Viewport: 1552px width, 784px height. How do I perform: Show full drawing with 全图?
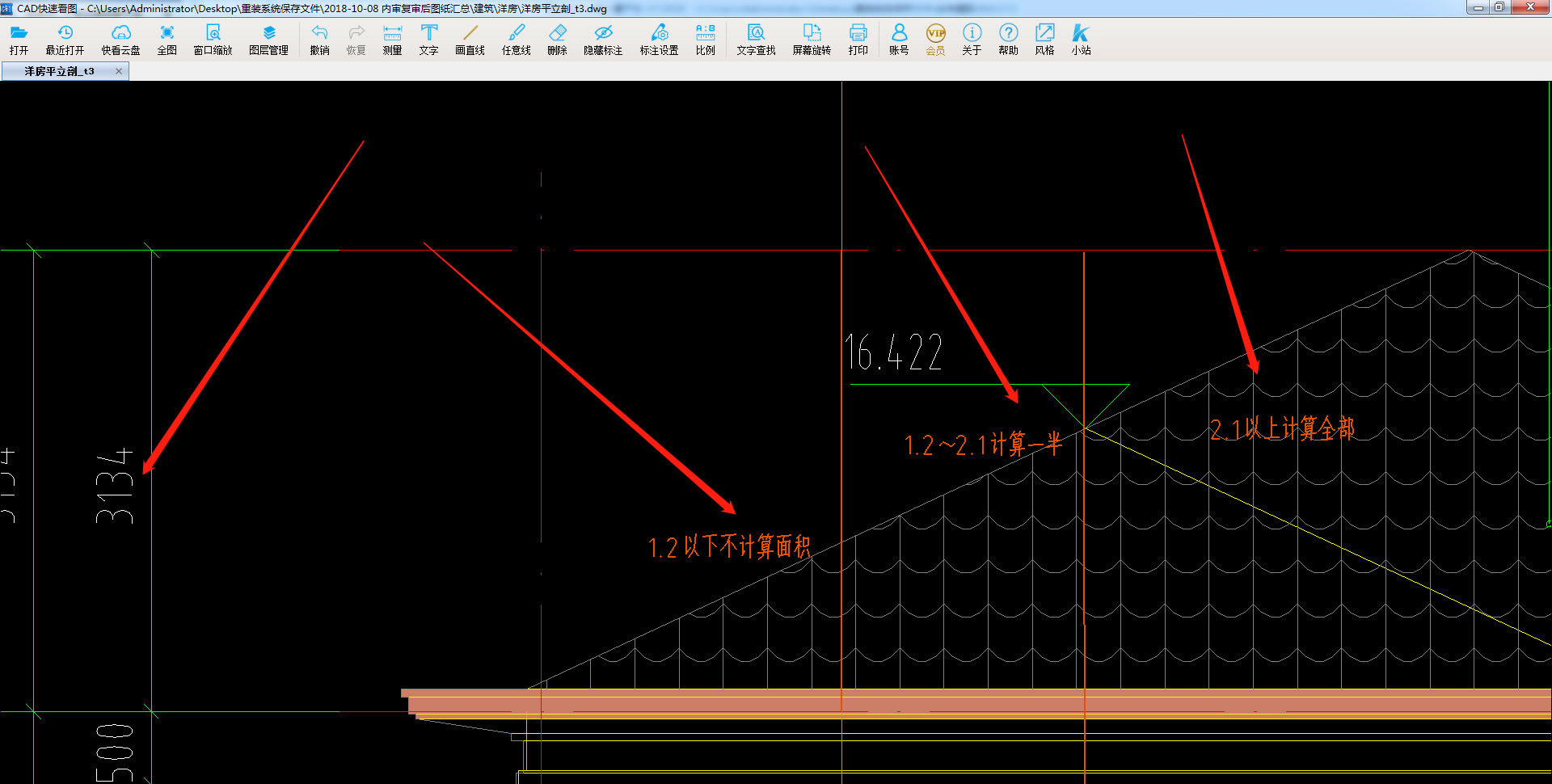point(167,39)
